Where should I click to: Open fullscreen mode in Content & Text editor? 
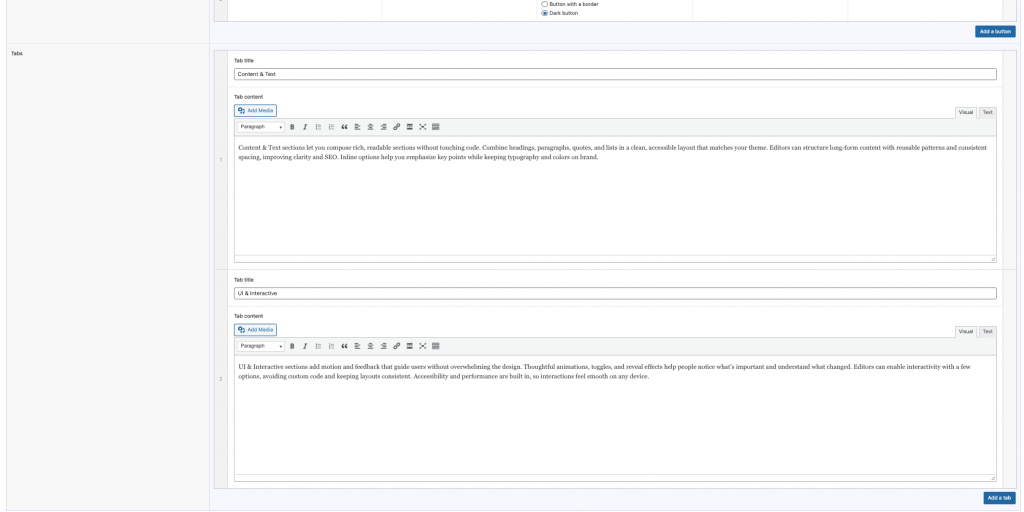[423, 127]
